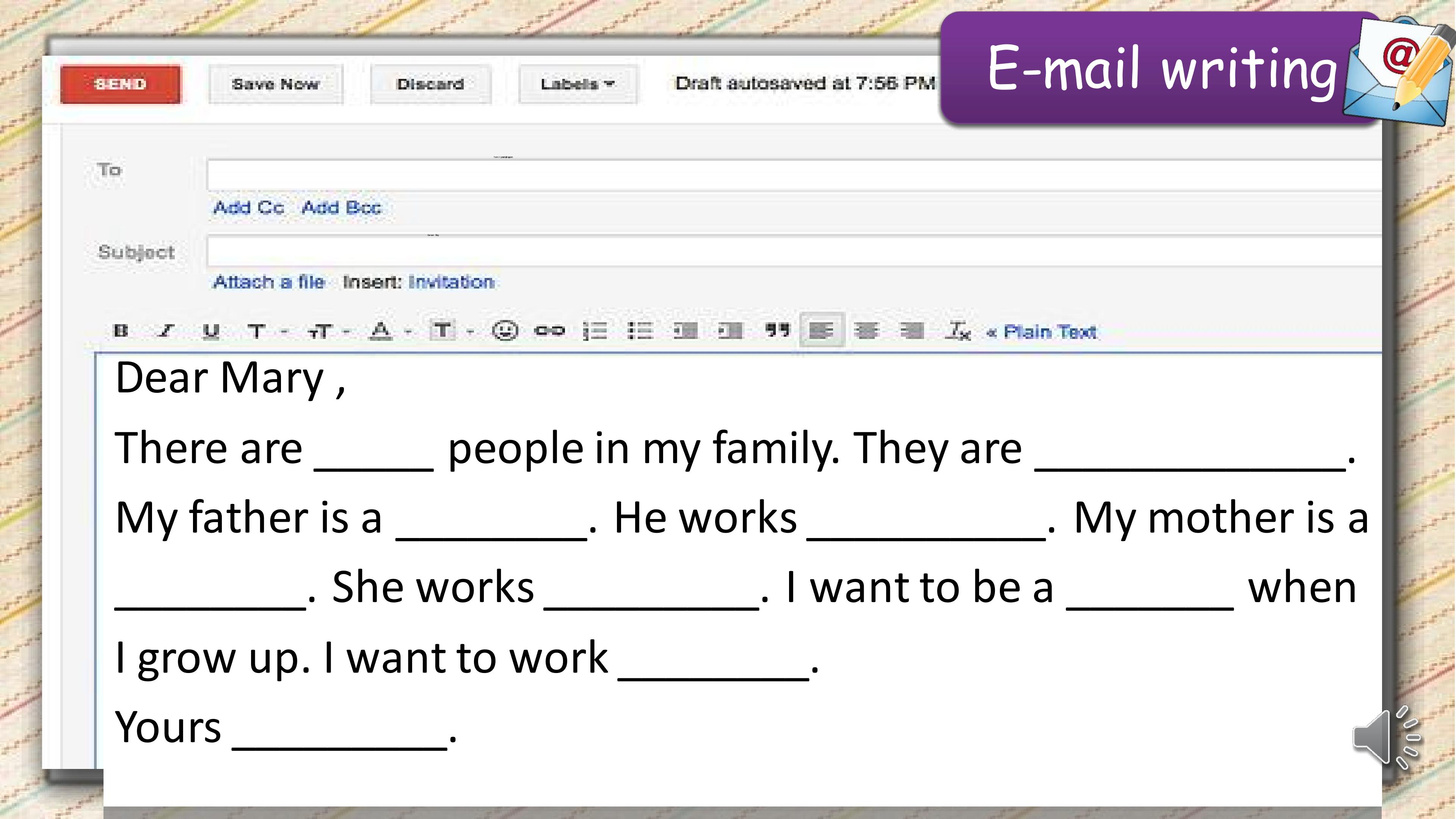Remove text formatting
1456x819 pixels.
958,331
